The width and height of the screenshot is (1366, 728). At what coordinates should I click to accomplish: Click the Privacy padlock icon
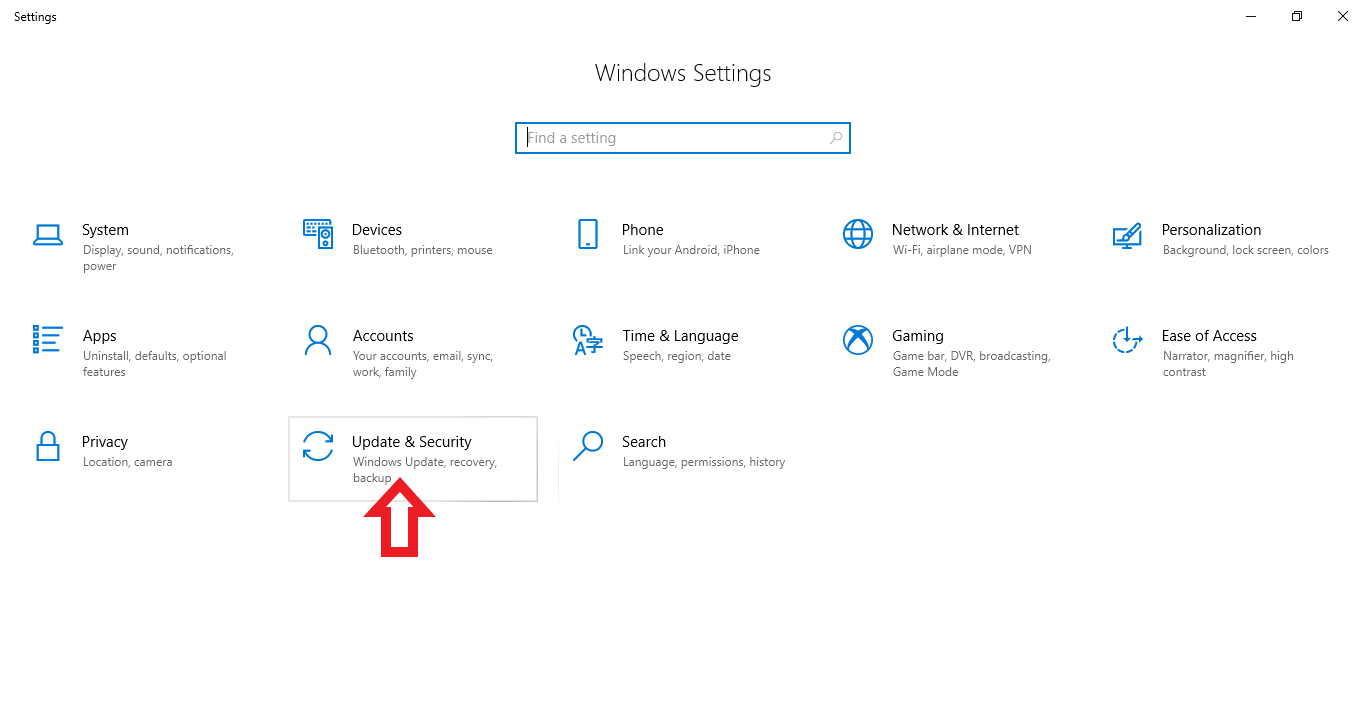(x=48, y=447)
